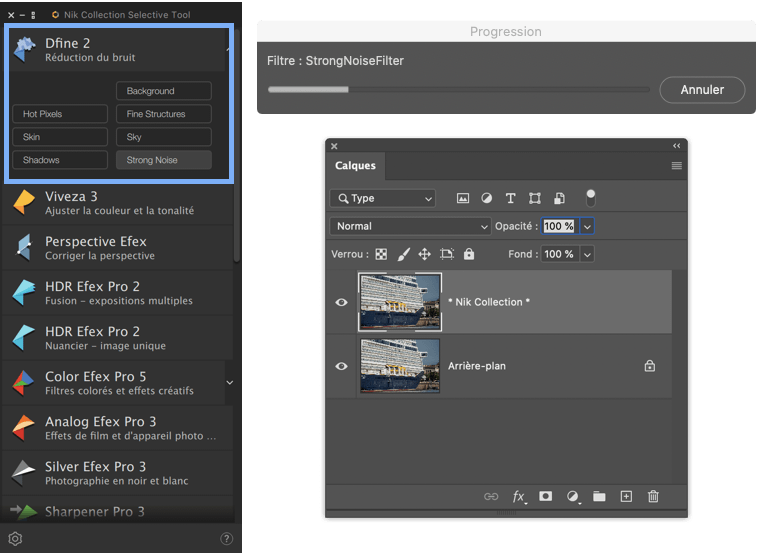Filter layers by smart object icon

(x=559, y=198)
